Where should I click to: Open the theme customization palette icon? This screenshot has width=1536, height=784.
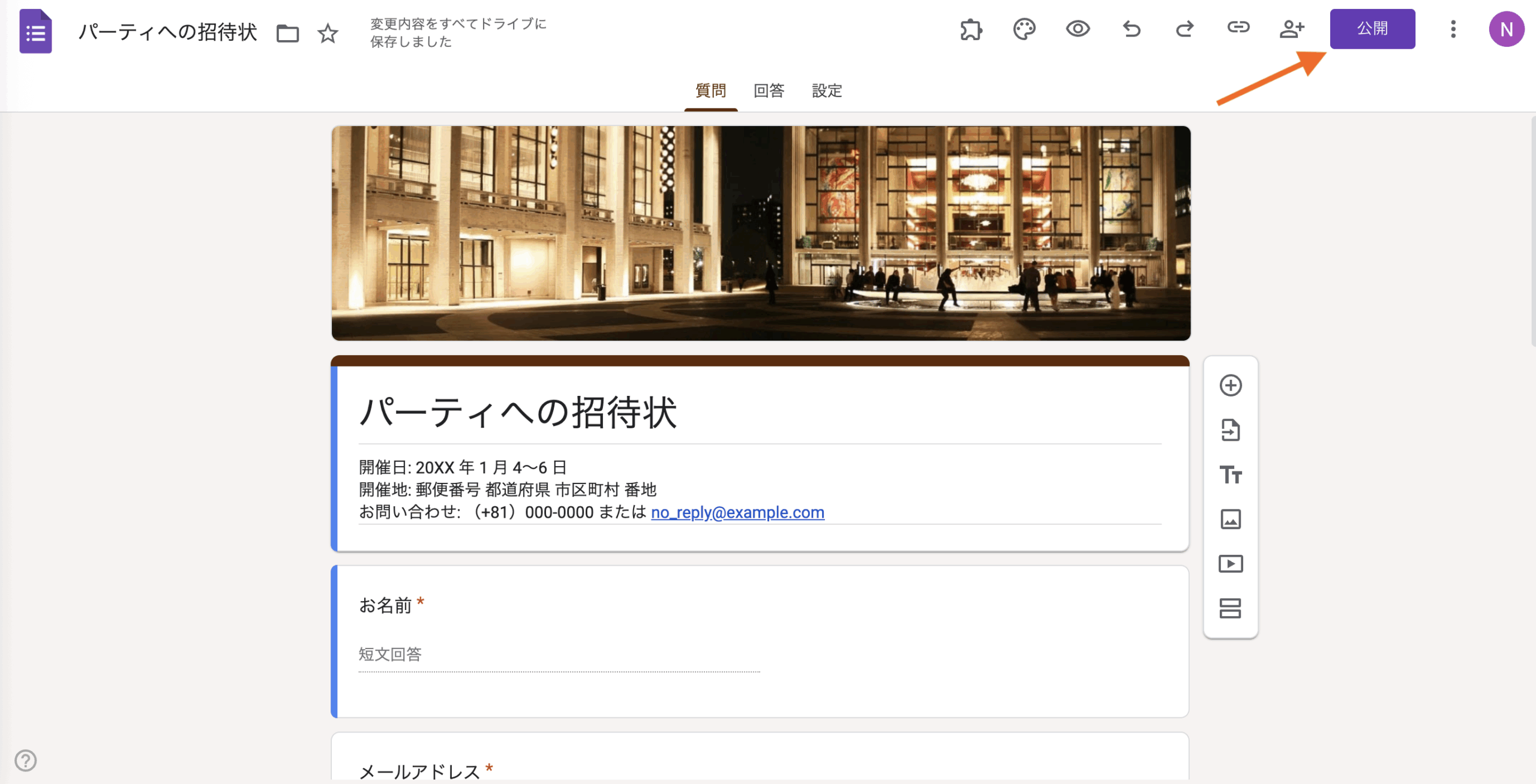point(1024,29)
